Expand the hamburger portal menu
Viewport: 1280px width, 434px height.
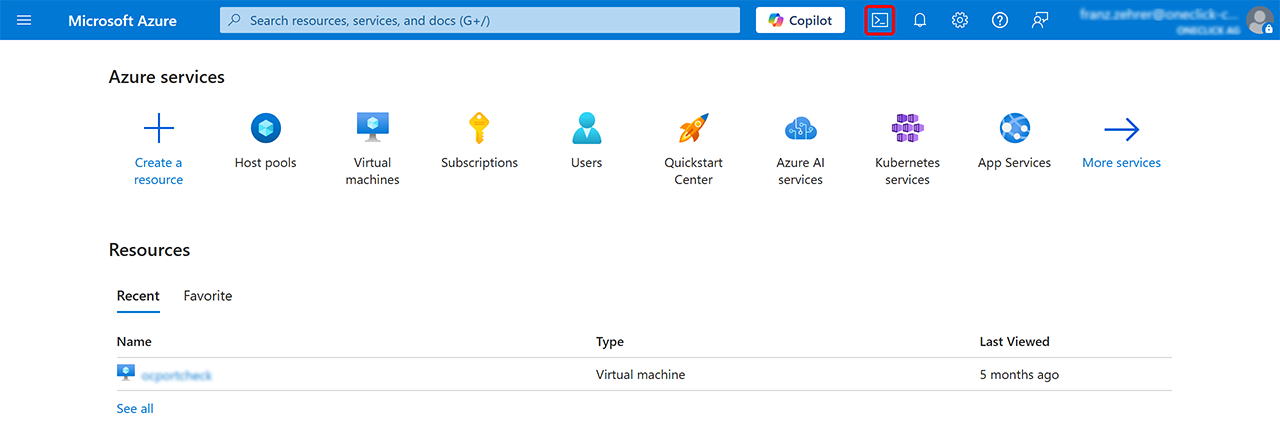24,20
